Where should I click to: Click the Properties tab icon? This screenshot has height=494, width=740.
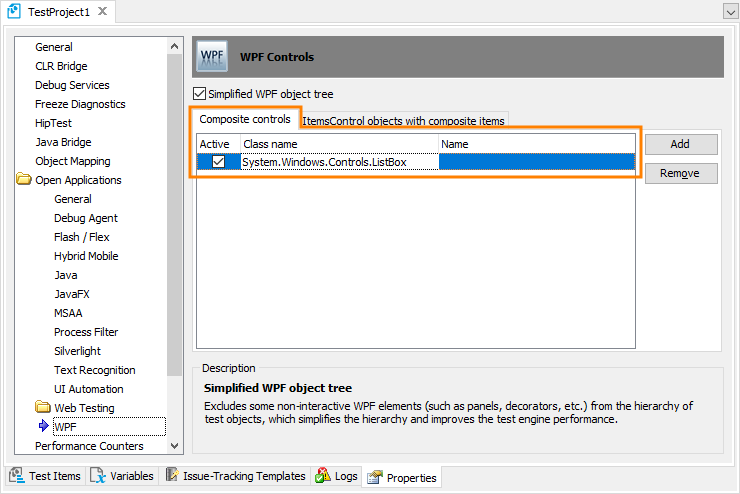coord(375,477)
